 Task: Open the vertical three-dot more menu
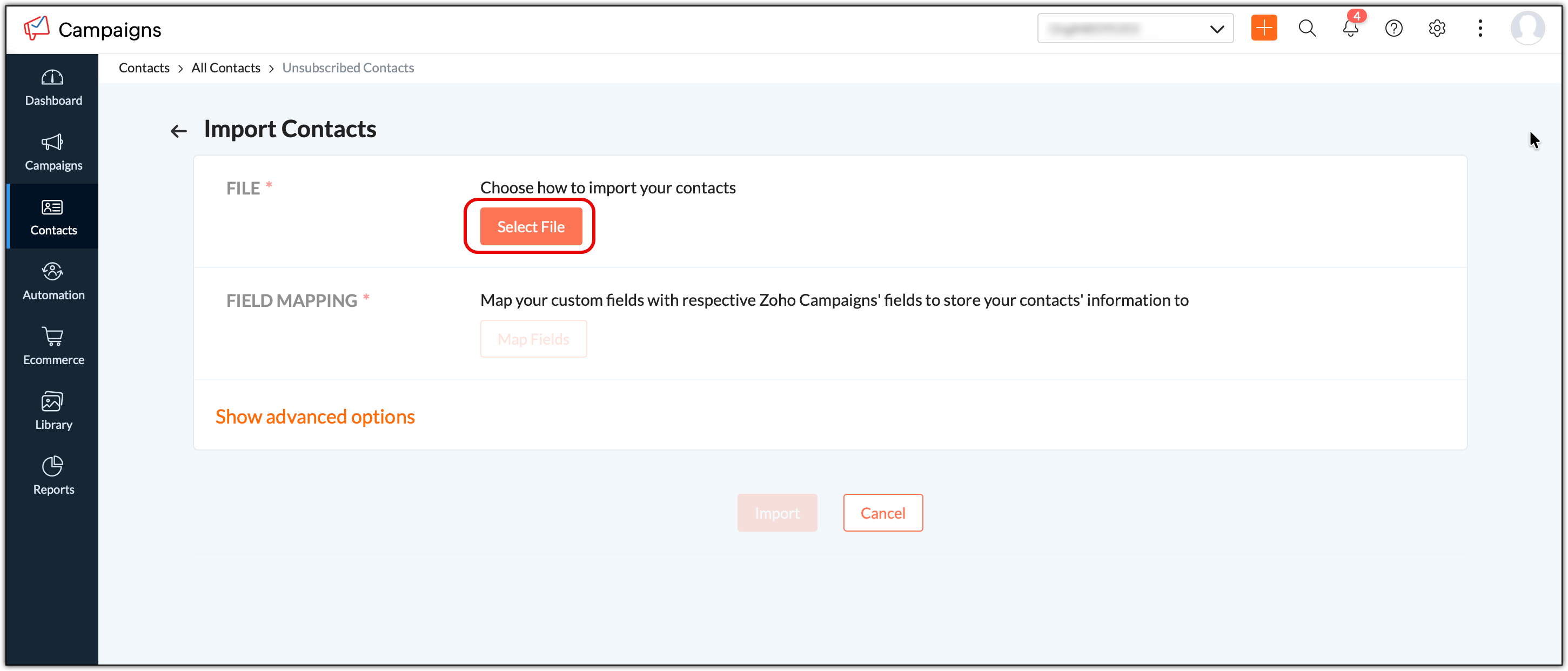coord(1480,28)
